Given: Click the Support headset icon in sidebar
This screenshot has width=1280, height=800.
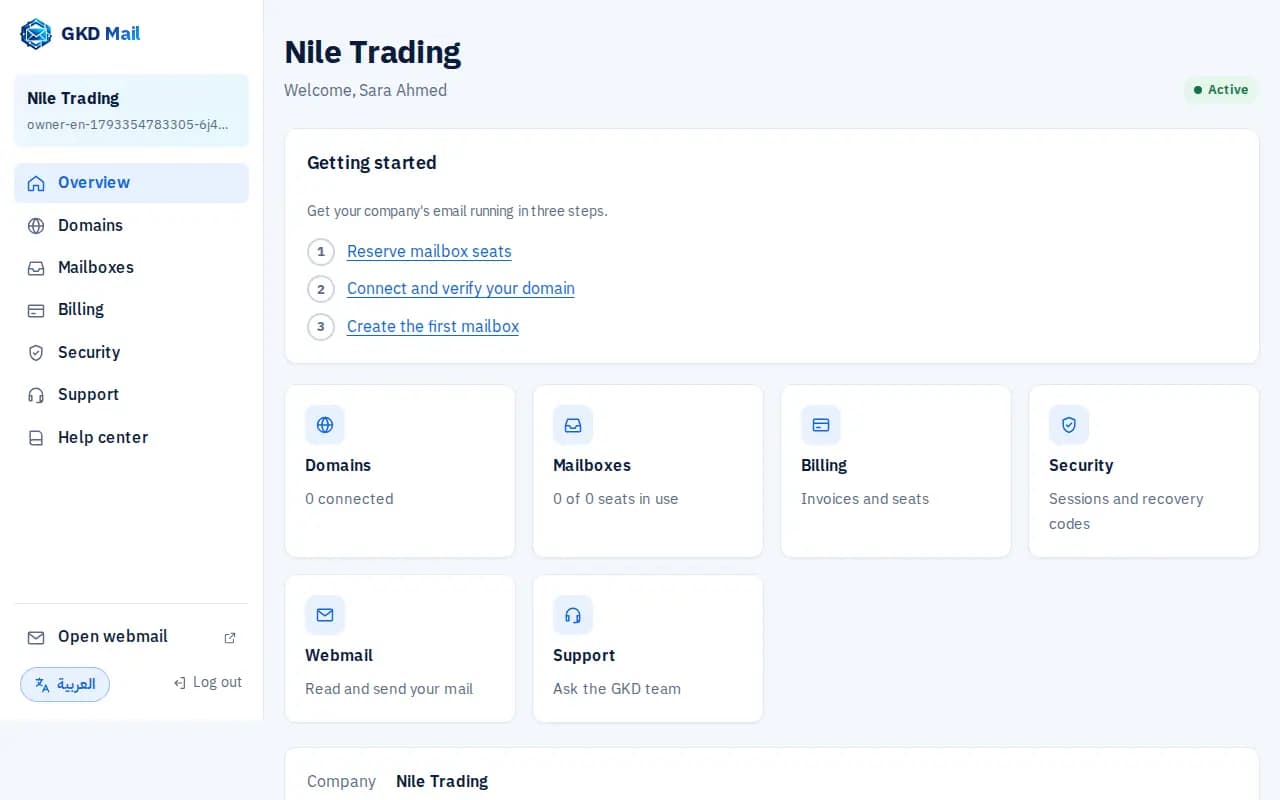Looking at the screenshot, I should click(36, 395).
